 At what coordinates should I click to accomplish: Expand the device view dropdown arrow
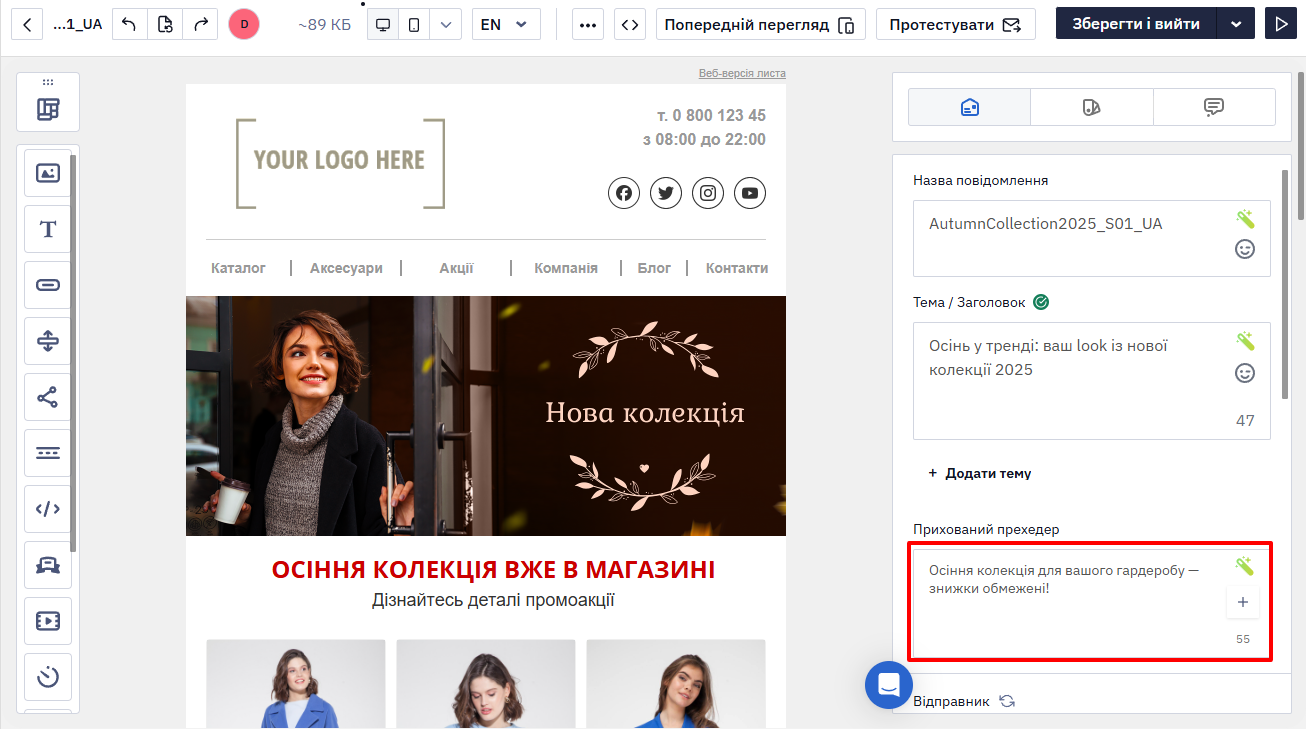pos(445,24)
